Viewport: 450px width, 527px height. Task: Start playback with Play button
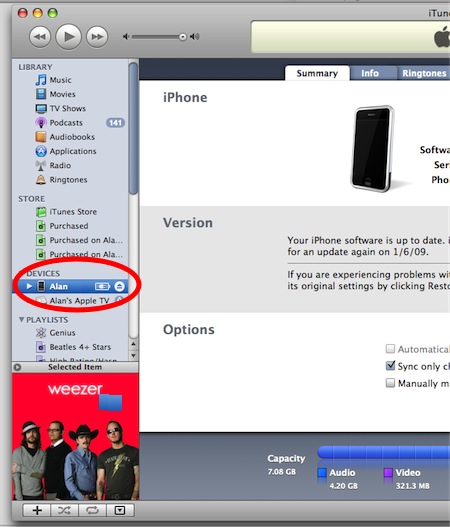tap(69, 37)
